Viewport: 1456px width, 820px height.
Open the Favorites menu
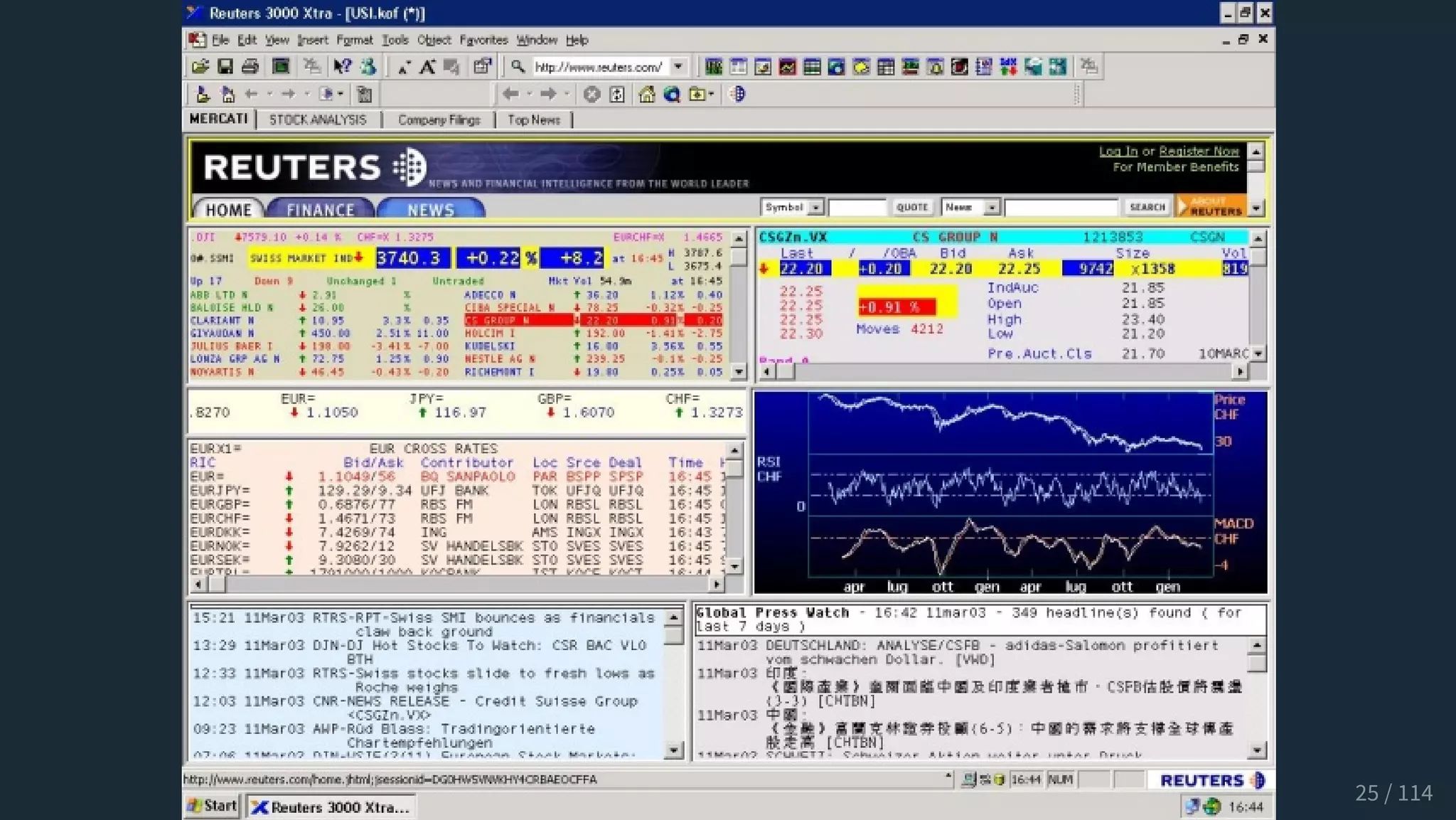pos(483,40)
